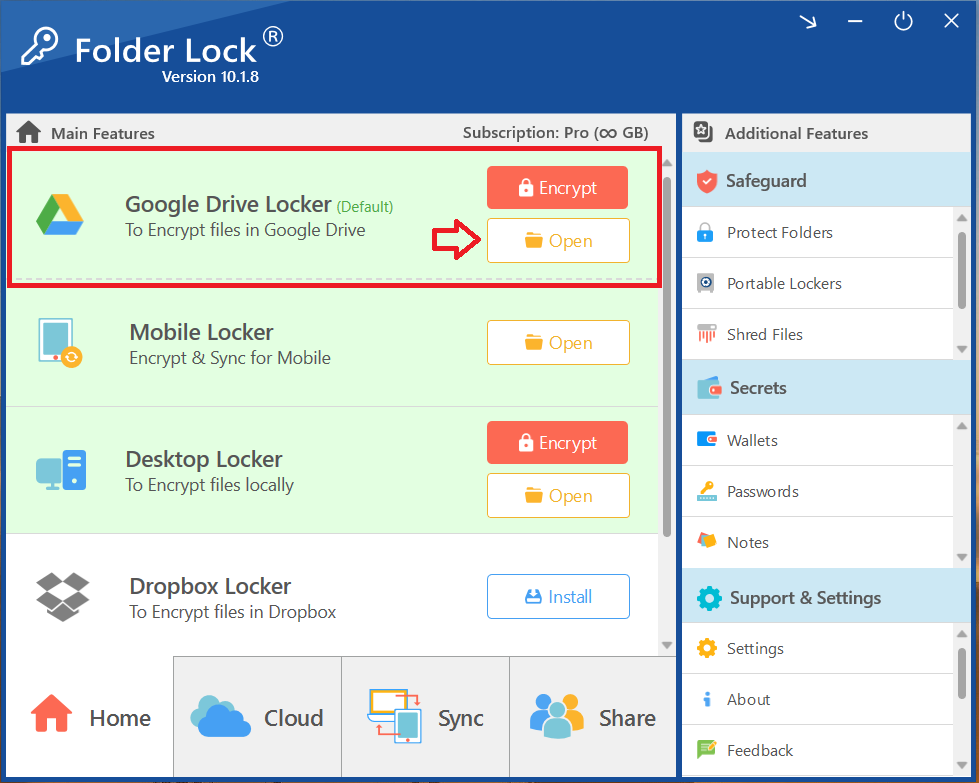Click the Mobile Locker tablet icon
This screenshot has width=979, height=783.
(x=60, y=342)
